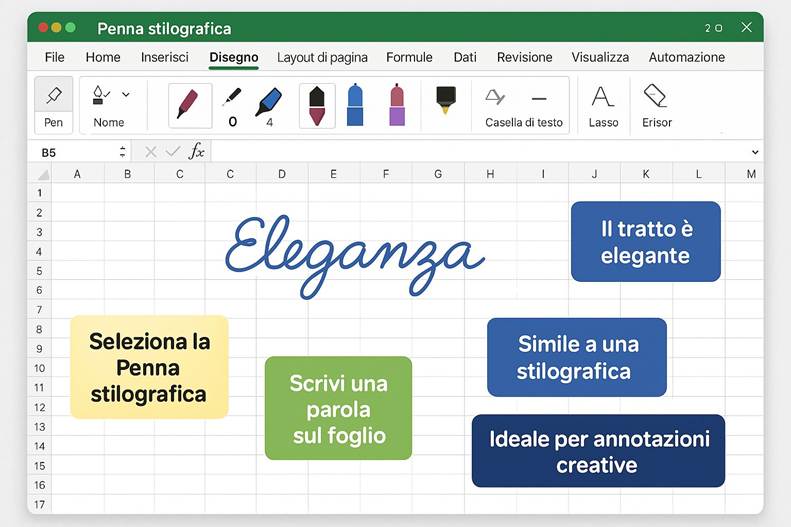
Task: Pick the yellow highlighter tool
Action: click(445, 100)
